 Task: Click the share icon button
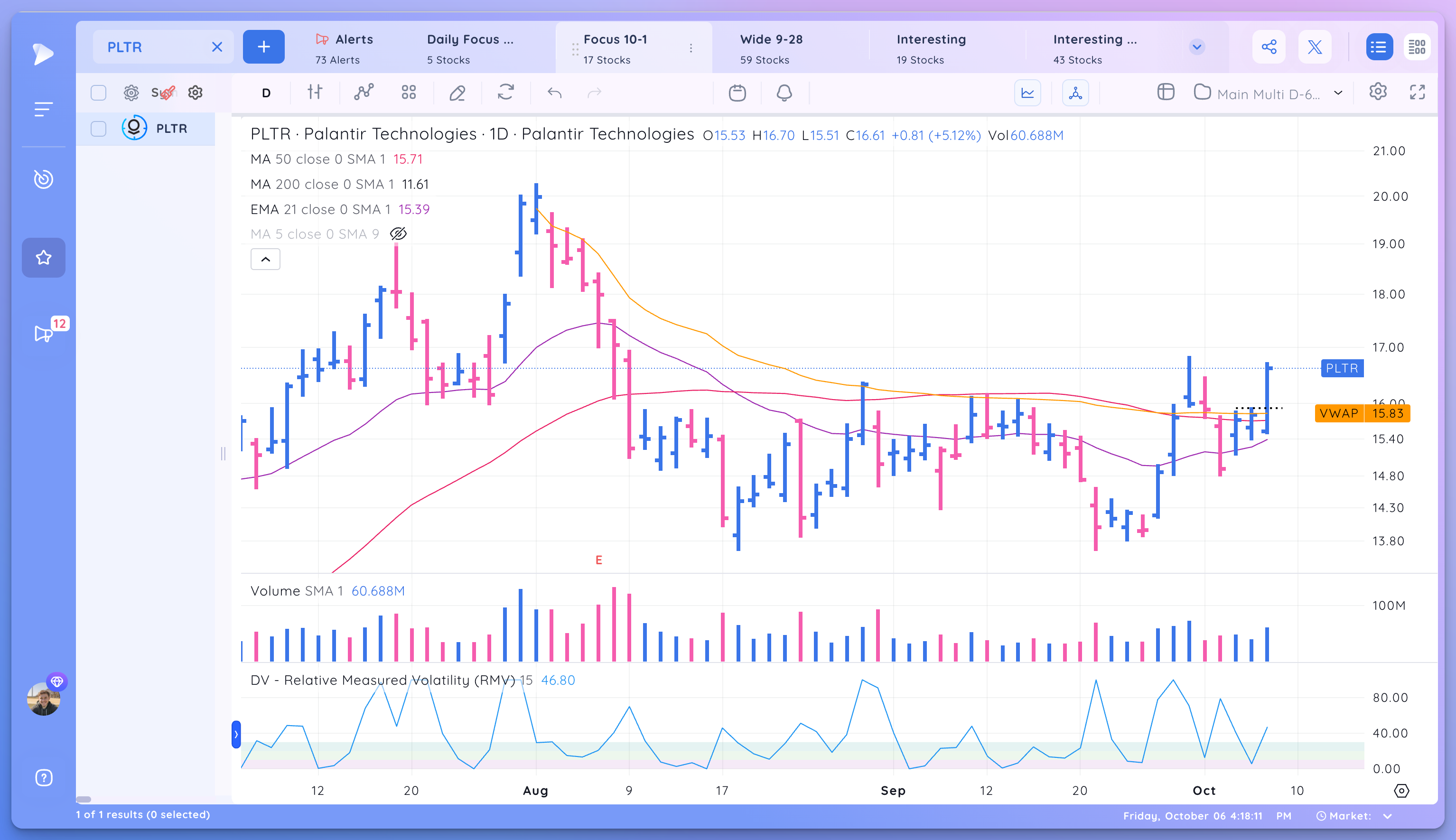pos(1269,47)
